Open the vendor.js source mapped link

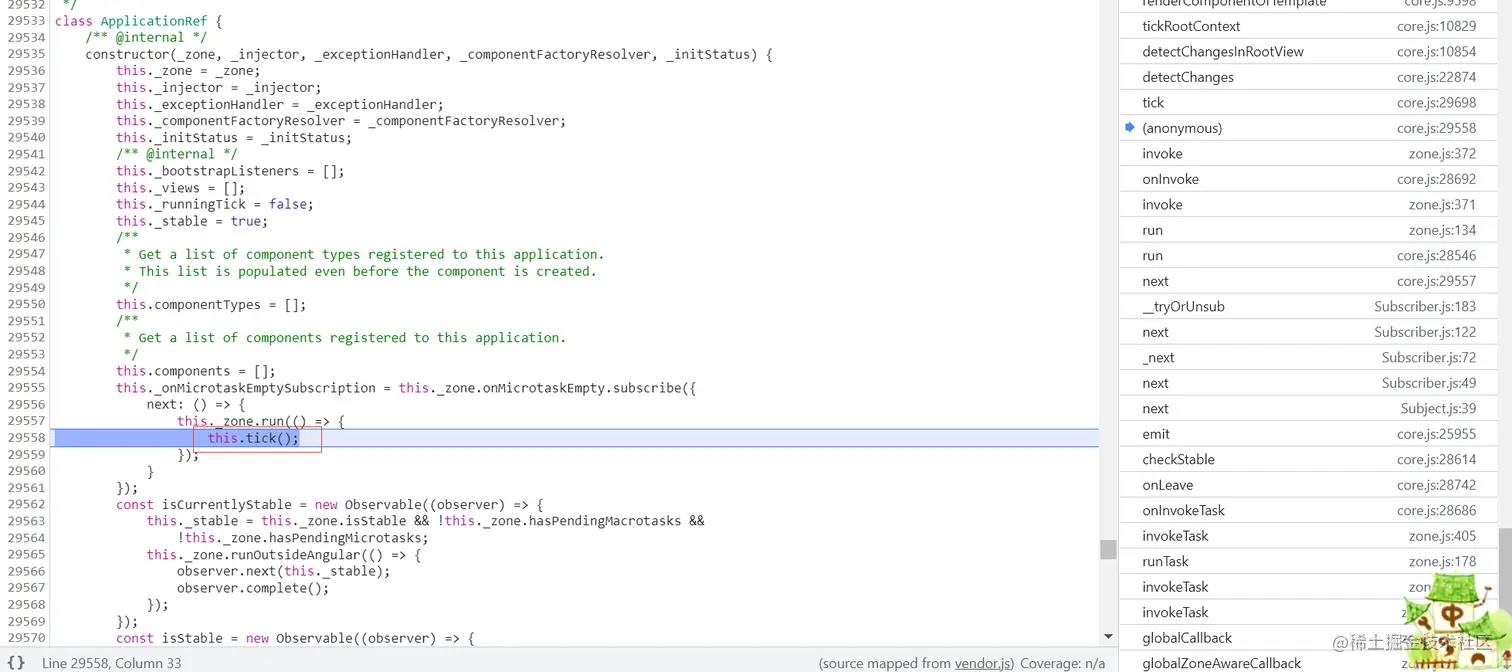pyautogui.click(x=984, y=663)
